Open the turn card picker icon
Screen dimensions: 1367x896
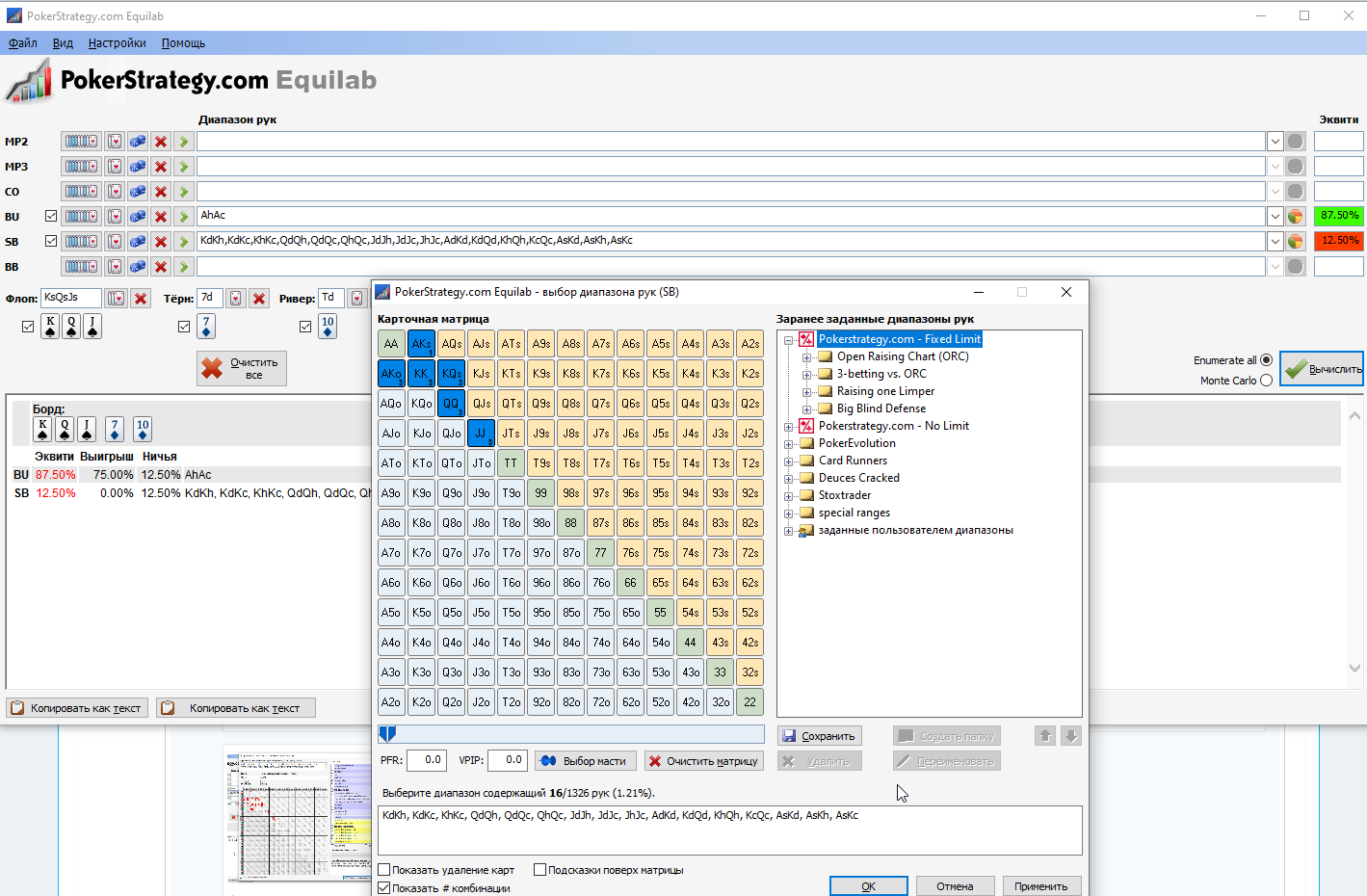click(x=235, y=299)
